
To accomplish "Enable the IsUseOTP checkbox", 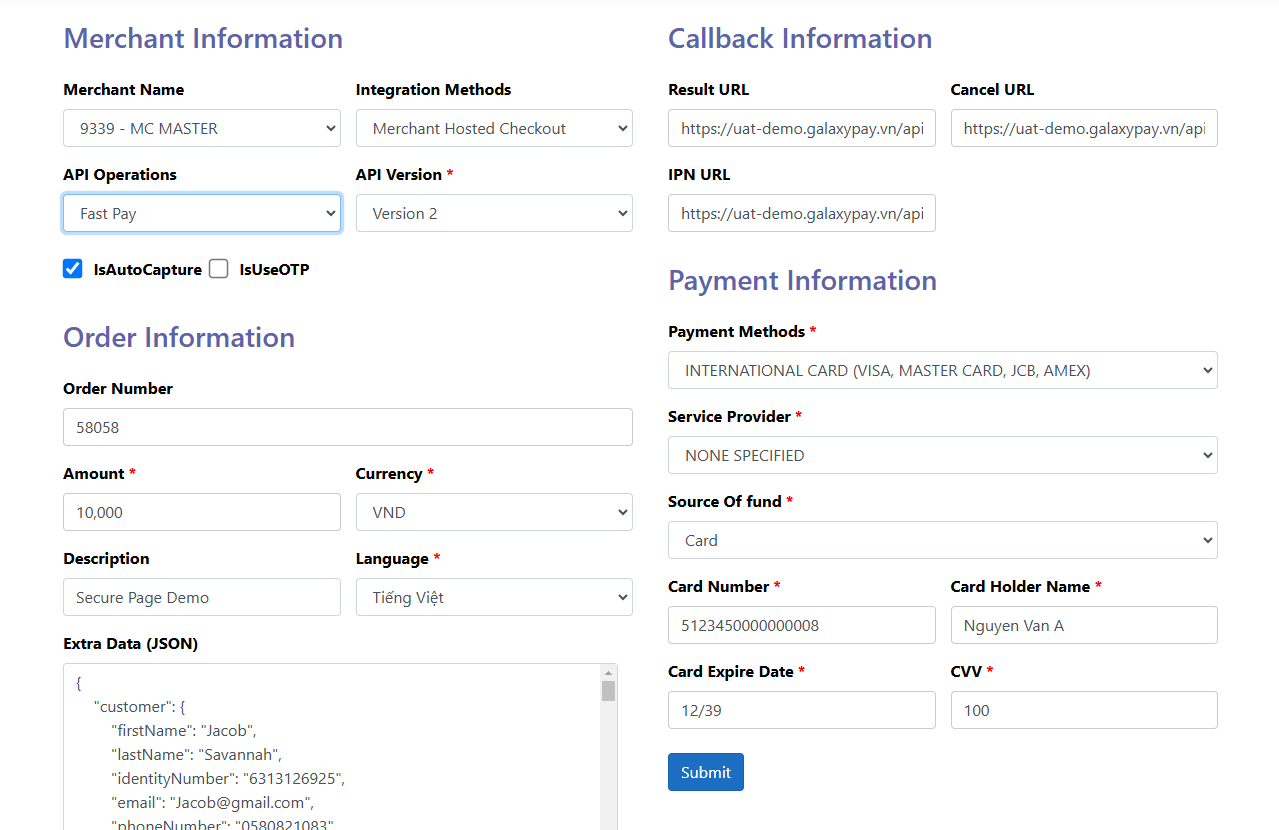I will pos(219,269).
